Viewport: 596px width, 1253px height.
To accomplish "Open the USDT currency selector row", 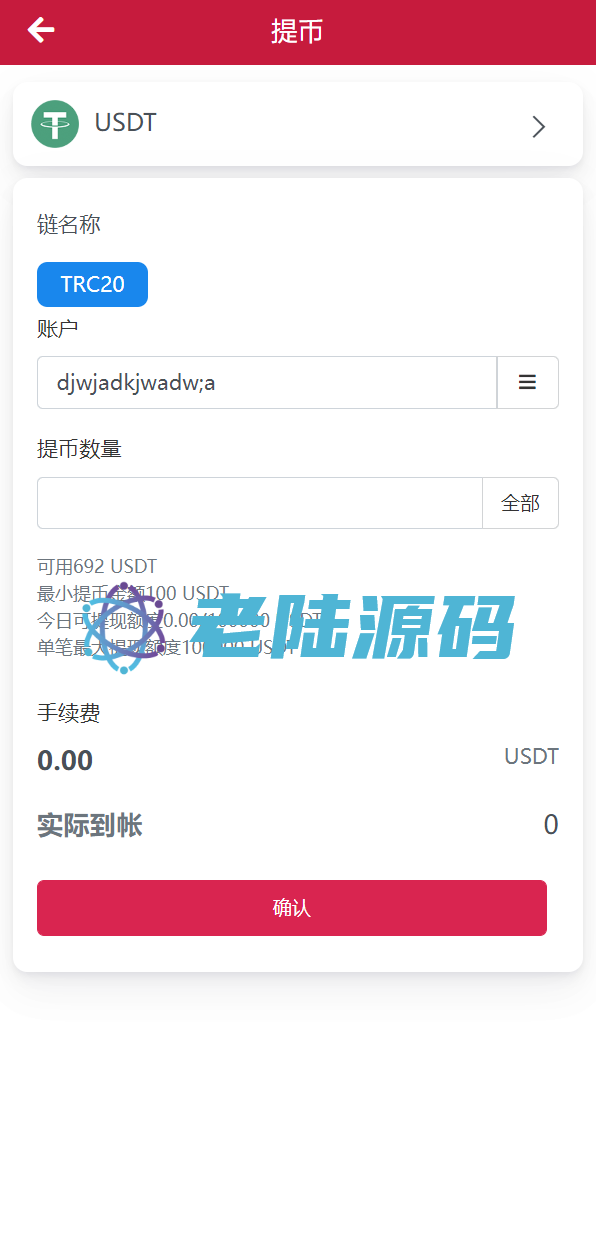I will tap(298, 124).
